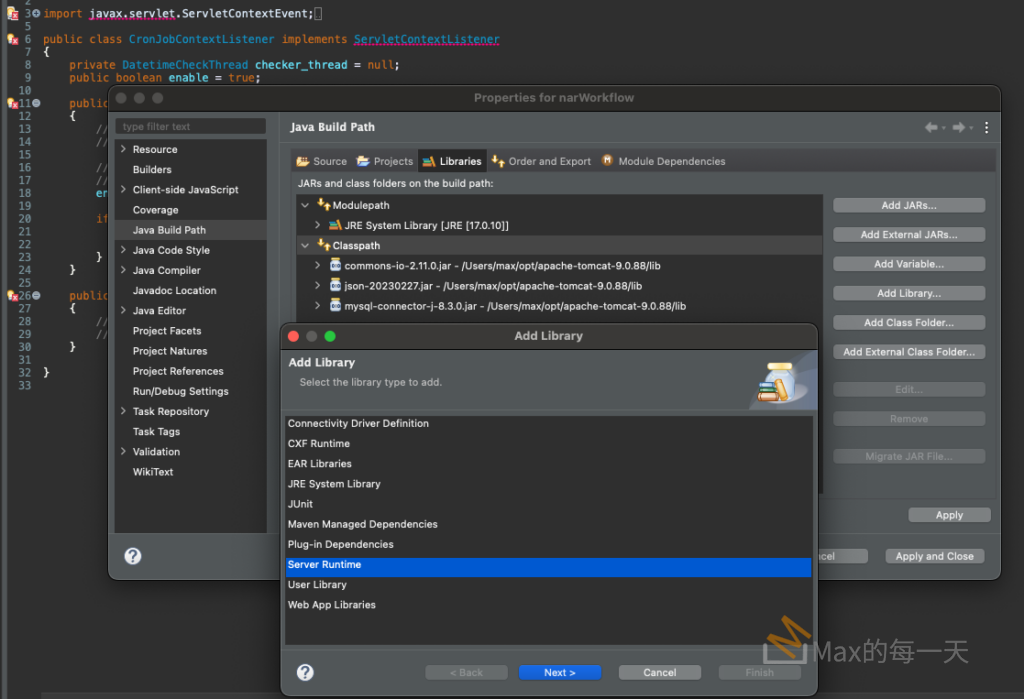Click the help icon in Properties window
Viewport: 1024px width, 699px height.
(x=133, y=556)
